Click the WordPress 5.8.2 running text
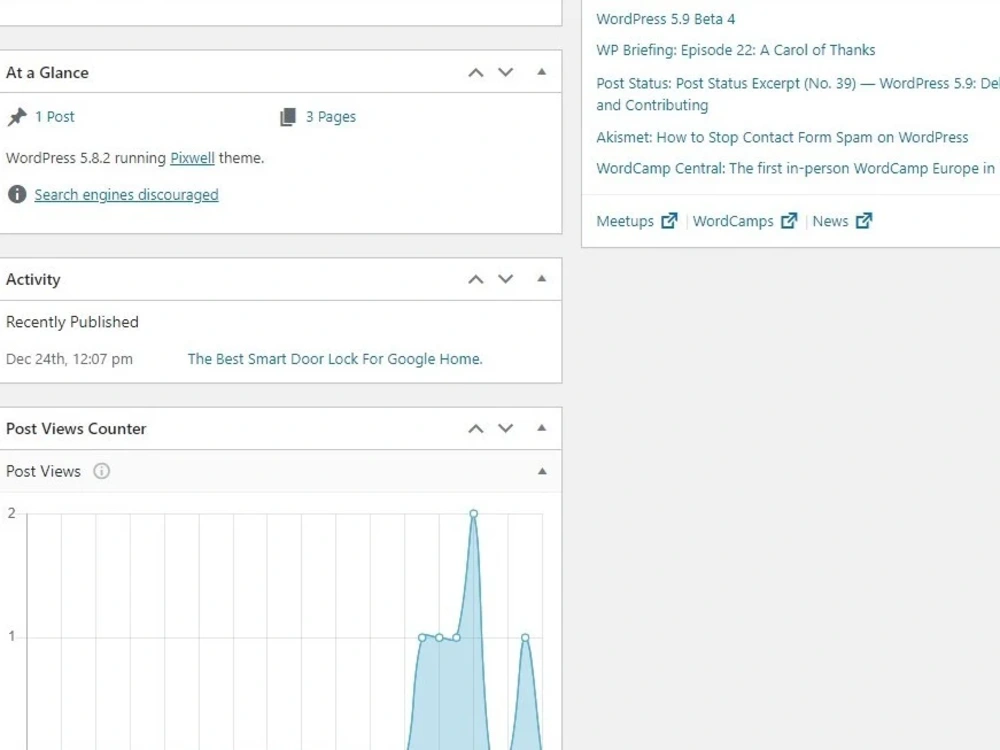The height and width of the screenshot is (750, 1000). click(x=85, y=158)
